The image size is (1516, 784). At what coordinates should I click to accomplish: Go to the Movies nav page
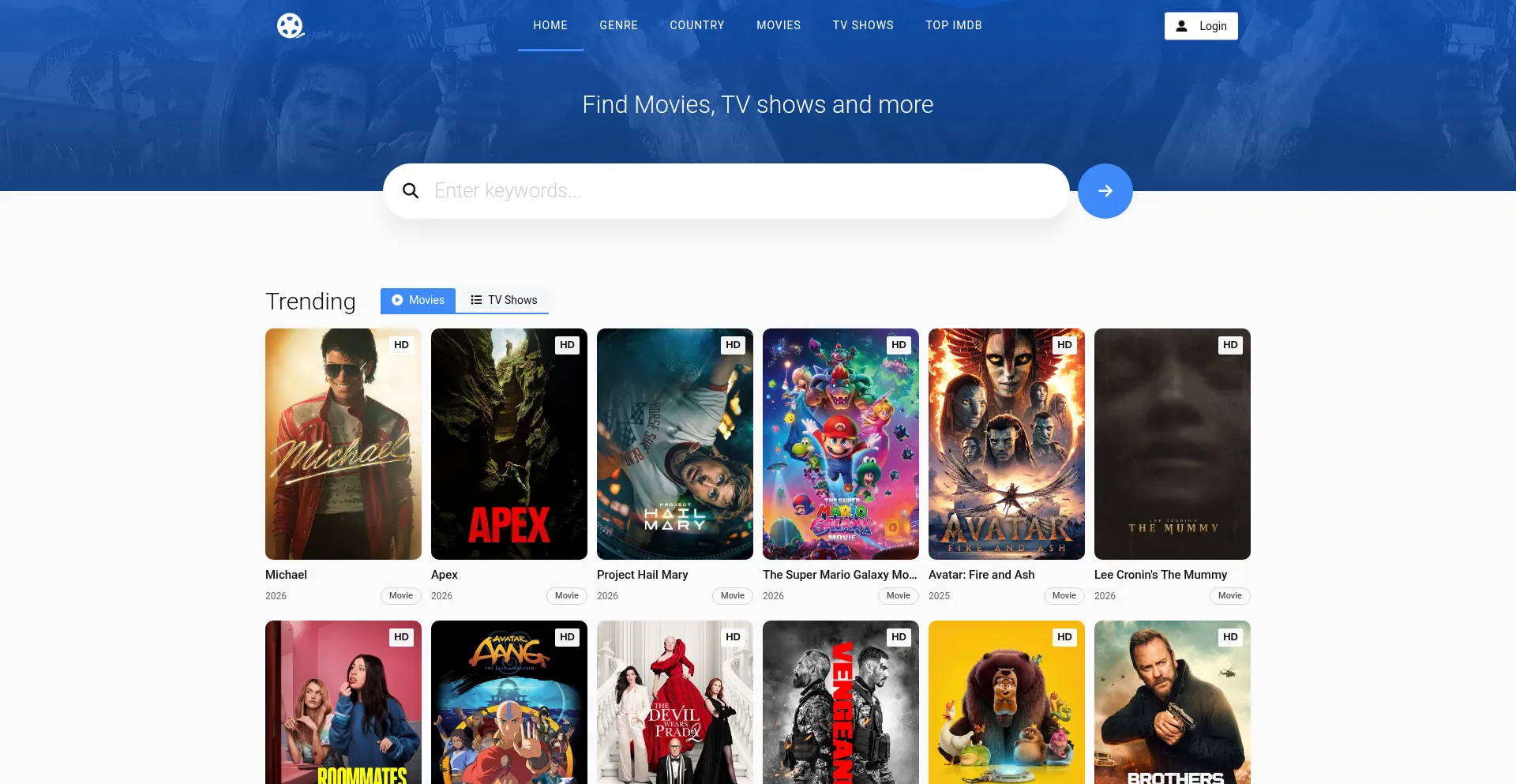(x=779, y=25)
